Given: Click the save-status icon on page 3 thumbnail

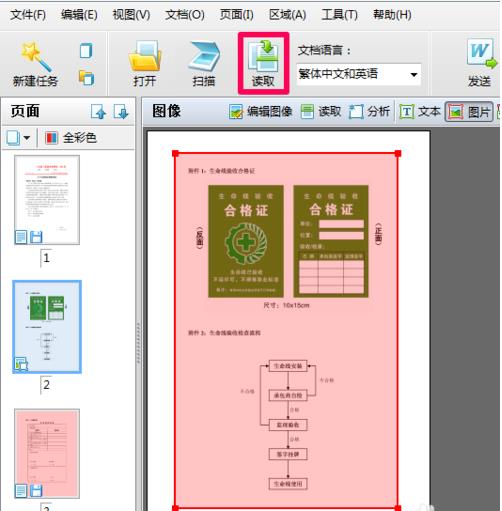Looking at the screenshot, I should pos(36,491).
